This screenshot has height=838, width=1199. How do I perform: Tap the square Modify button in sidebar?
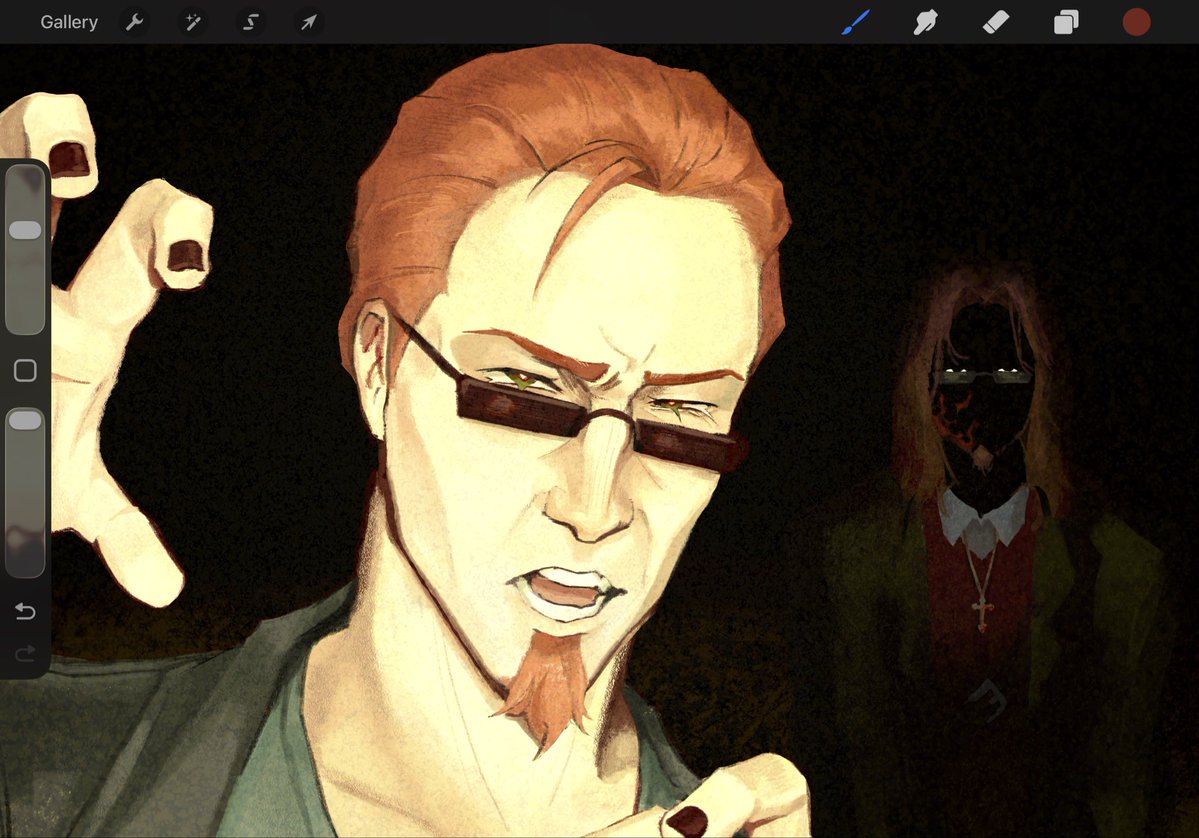click(x=25, y=370)
